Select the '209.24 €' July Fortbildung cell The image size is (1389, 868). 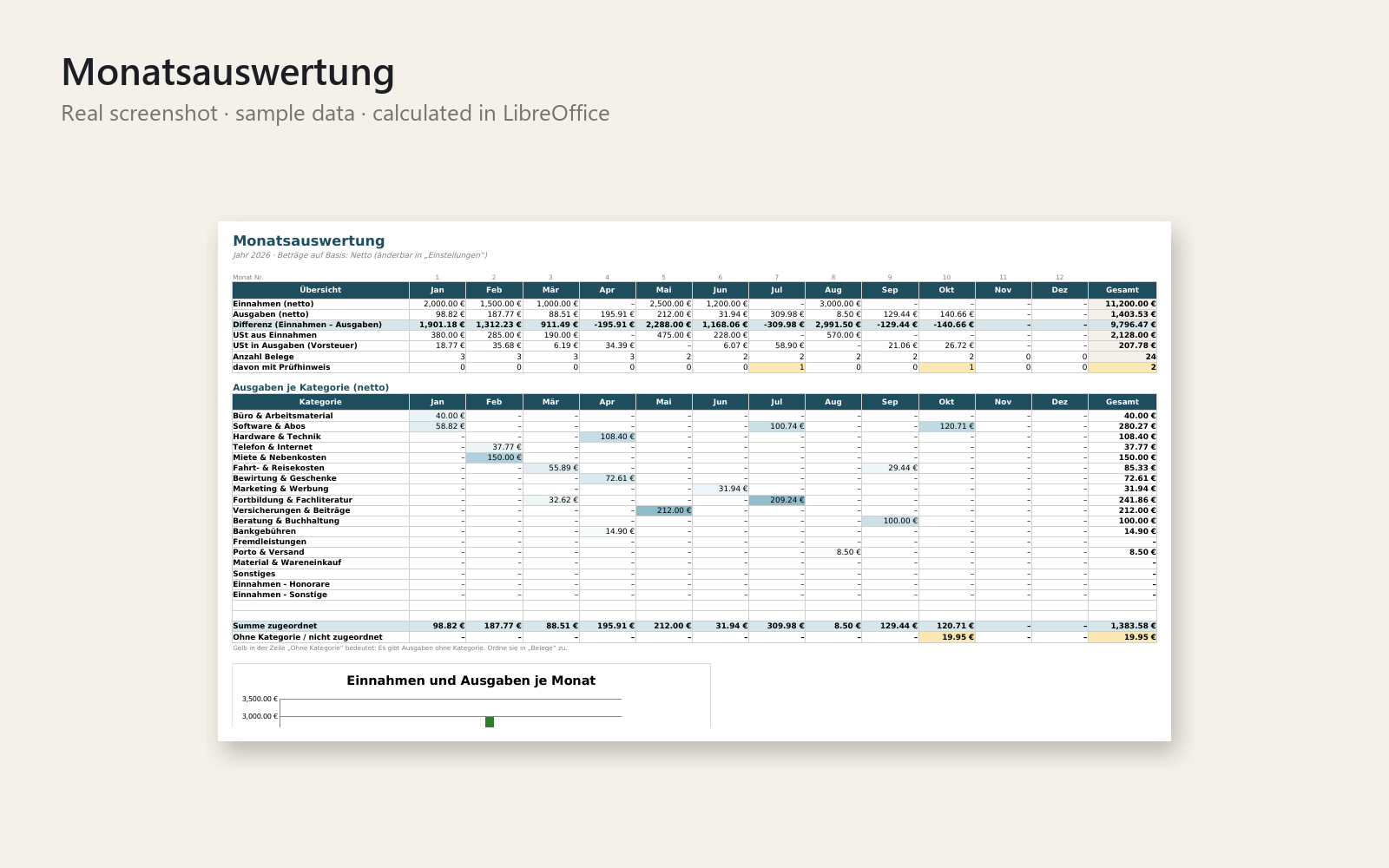[x=777, y=500]
